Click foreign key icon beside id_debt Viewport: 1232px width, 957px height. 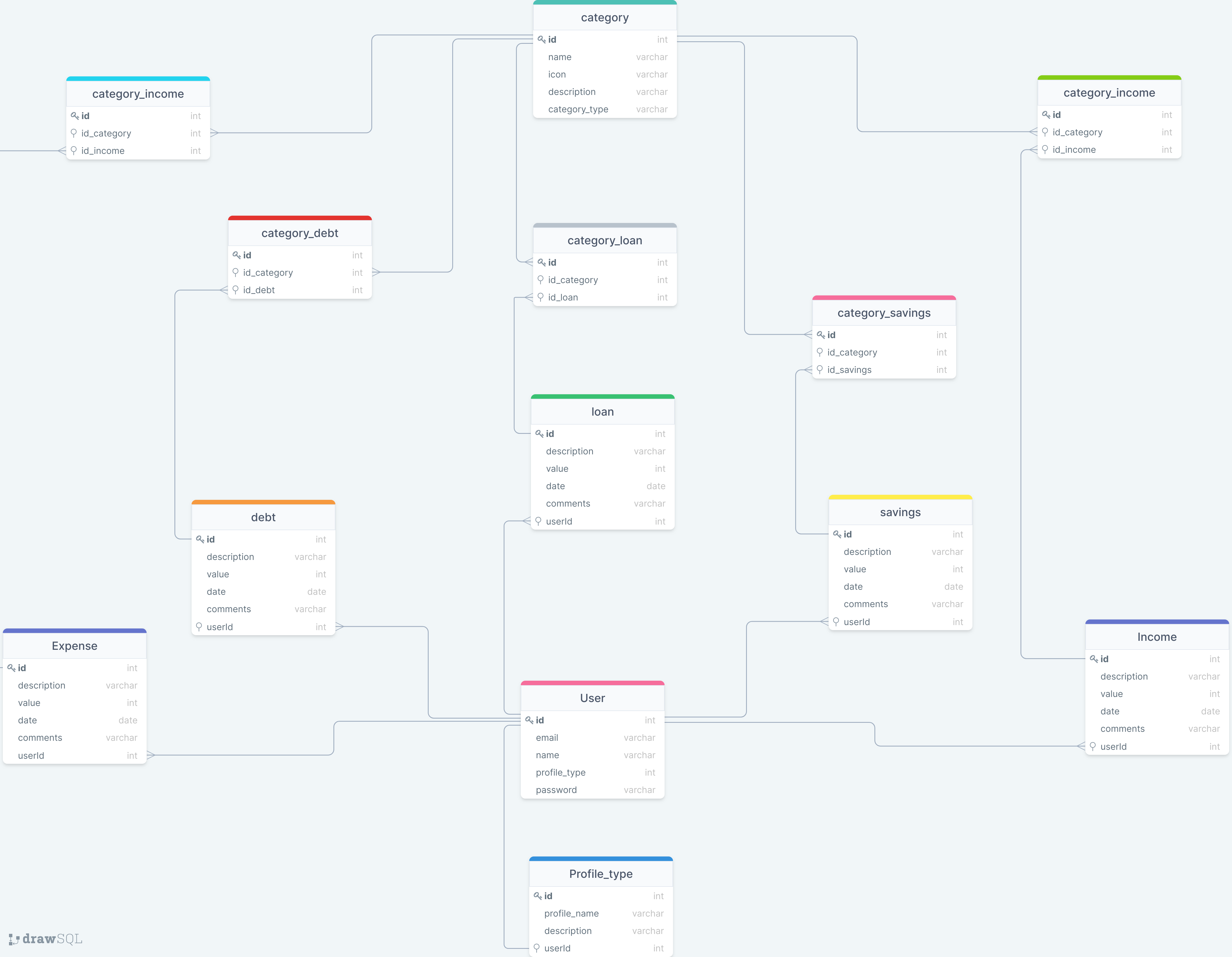236,290
